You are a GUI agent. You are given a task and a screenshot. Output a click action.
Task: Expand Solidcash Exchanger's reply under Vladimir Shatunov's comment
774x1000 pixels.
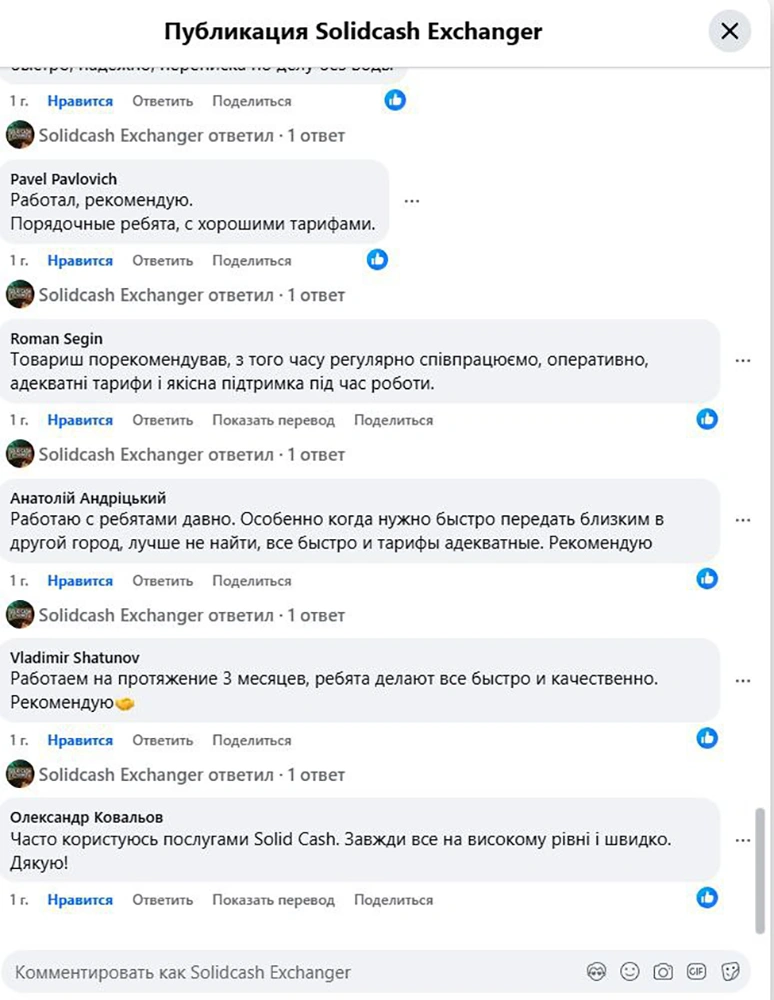click(x=191, y=774)
